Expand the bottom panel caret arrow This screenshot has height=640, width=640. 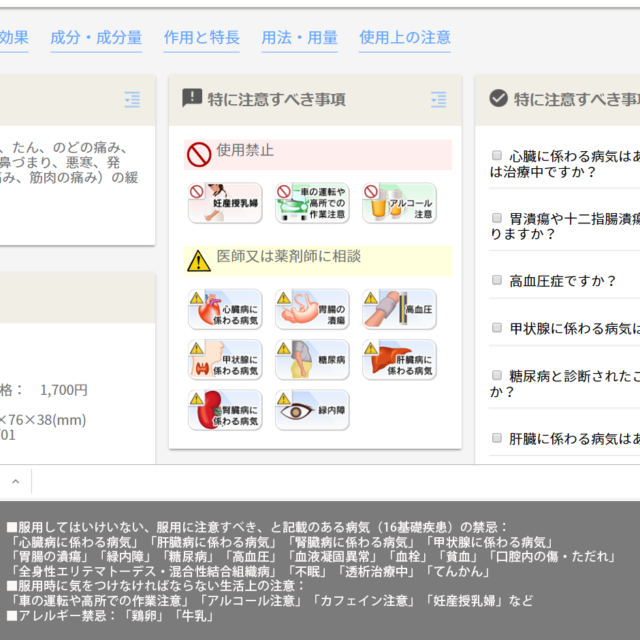[x=15, y=481]
